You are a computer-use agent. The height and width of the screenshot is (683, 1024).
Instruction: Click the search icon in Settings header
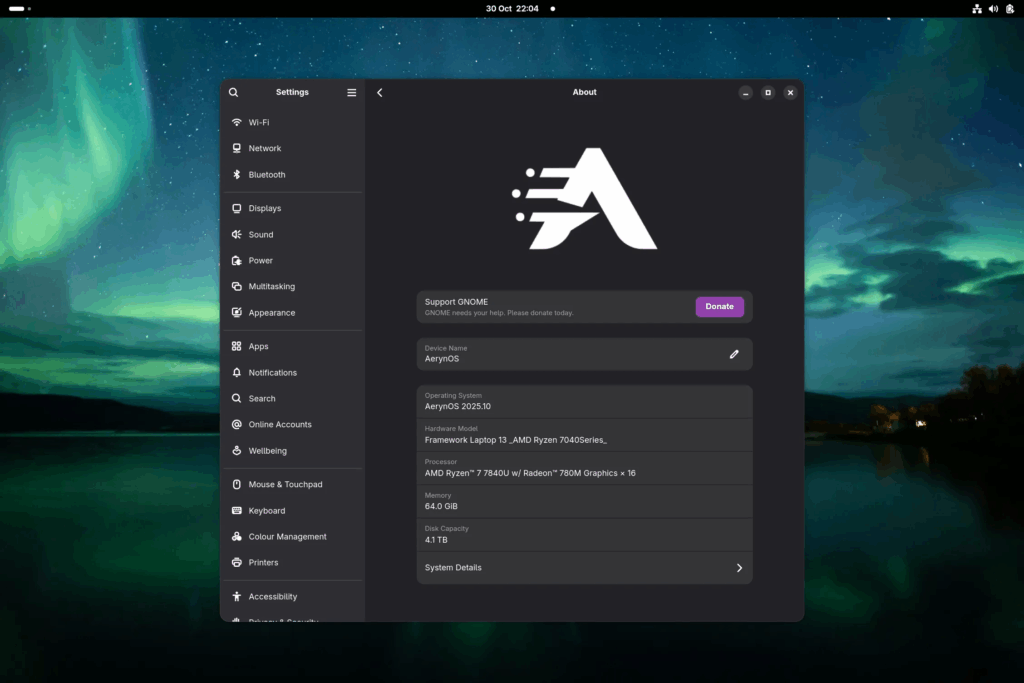point(233,92)
